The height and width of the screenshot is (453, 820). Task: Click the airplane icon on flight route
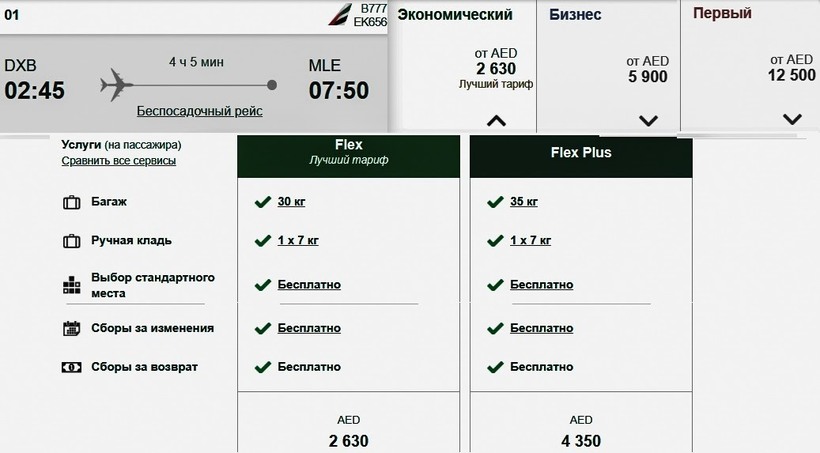[x=117, y=85]
